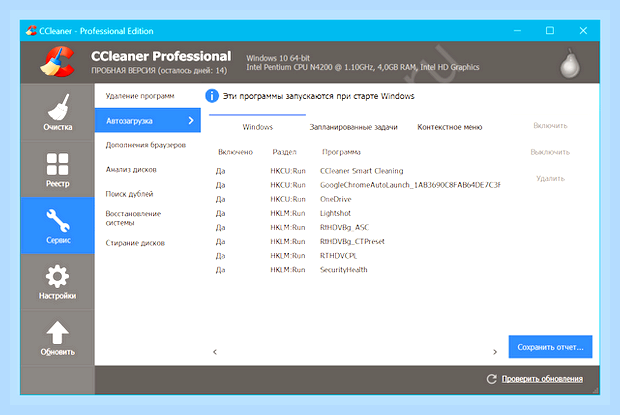Click Сохранить отчет button
Viewport: 620px width, 415px height.
click(x=550, y=347)
